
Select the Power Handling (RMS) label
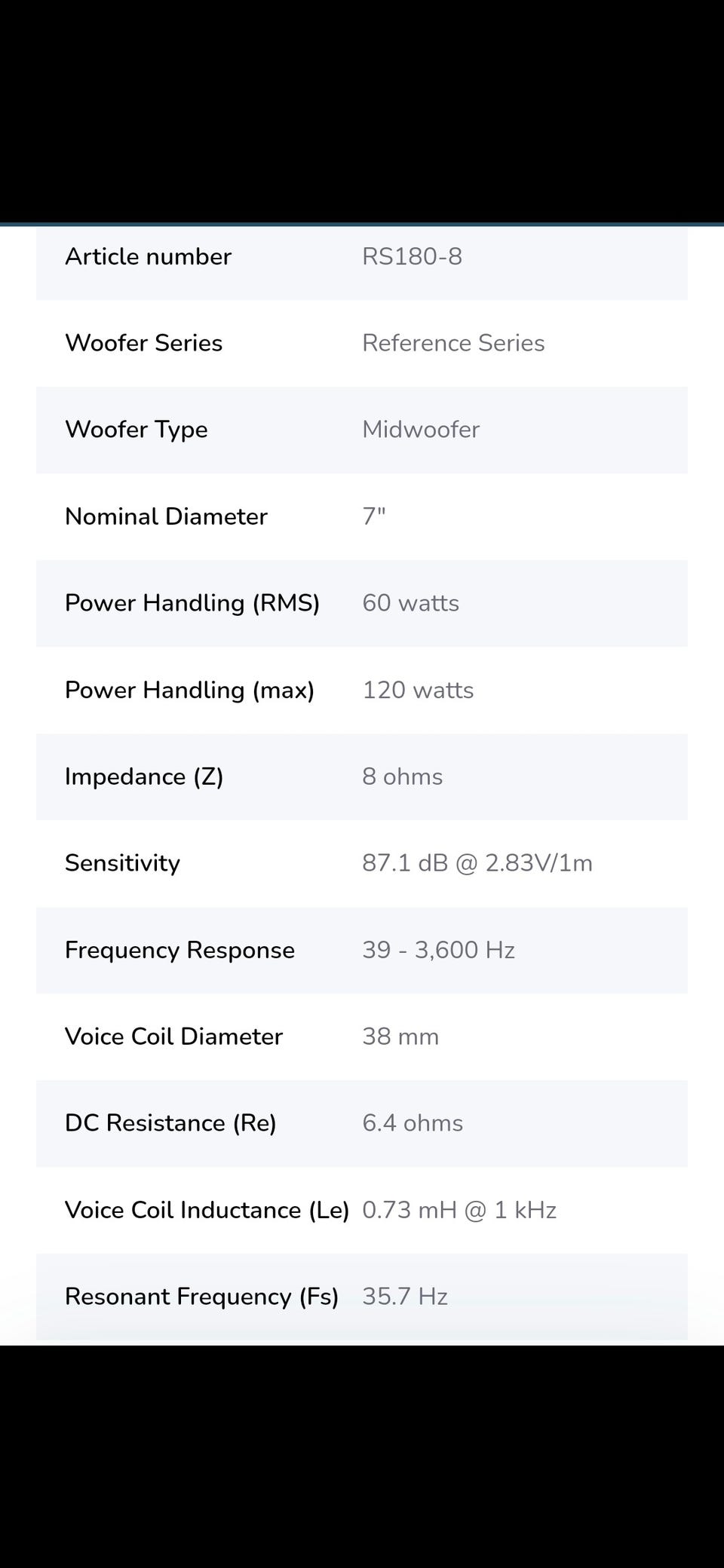coord(192,603)
